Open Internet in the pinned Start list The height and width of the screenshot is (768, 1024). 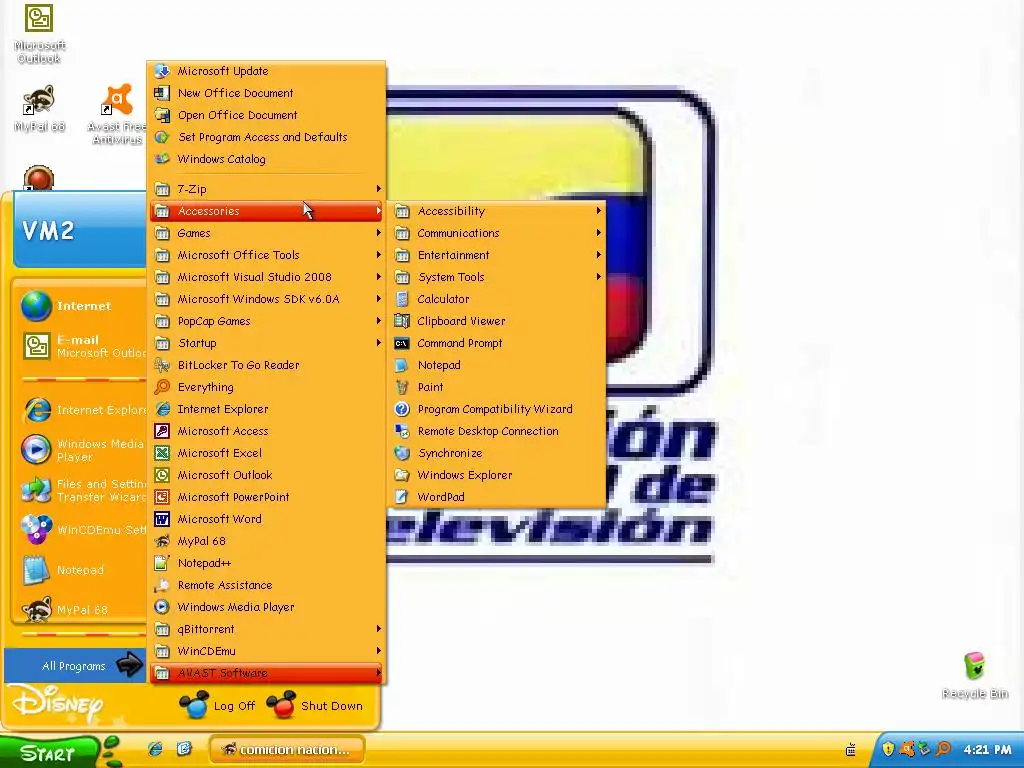coord(80,306)
